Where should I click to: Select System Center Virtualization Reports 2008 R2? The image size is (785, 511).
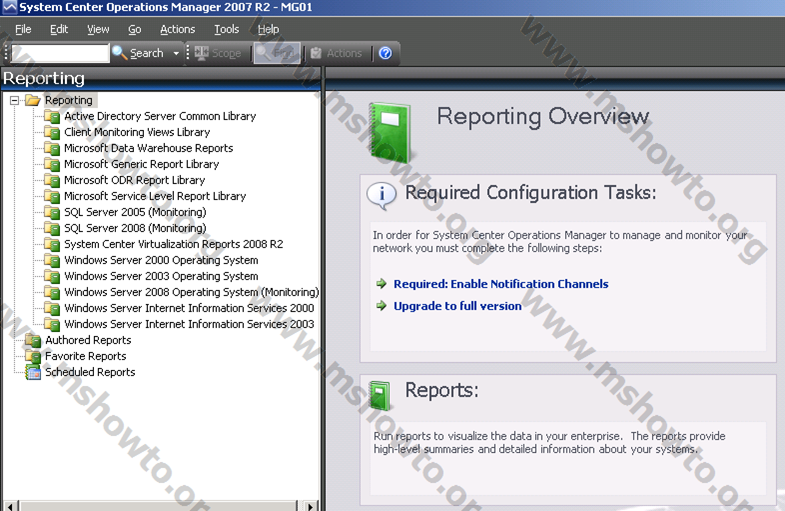coord(173,244)
